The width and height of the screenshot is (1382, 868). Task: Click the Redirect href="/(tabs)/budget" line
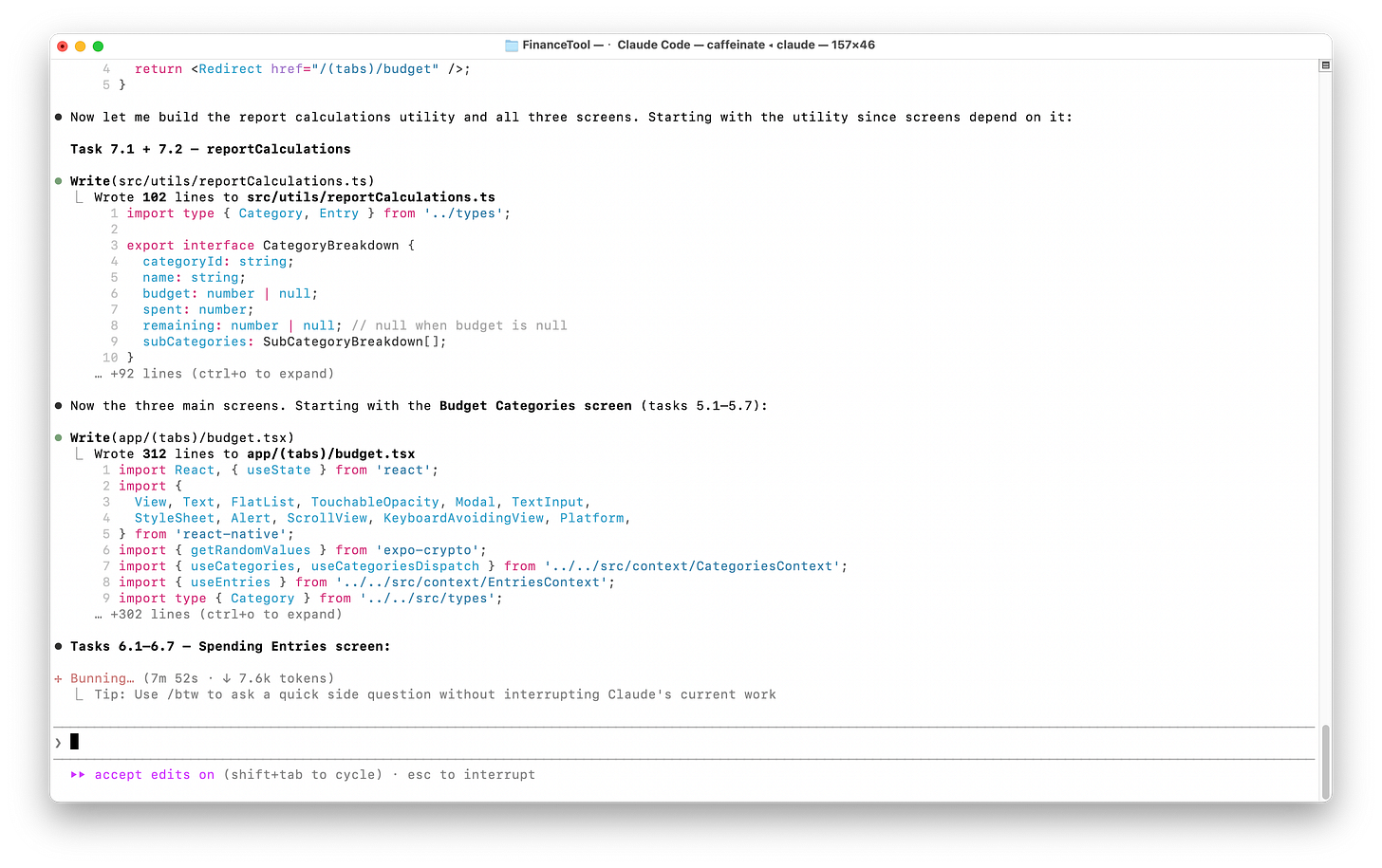click(303, 69)
